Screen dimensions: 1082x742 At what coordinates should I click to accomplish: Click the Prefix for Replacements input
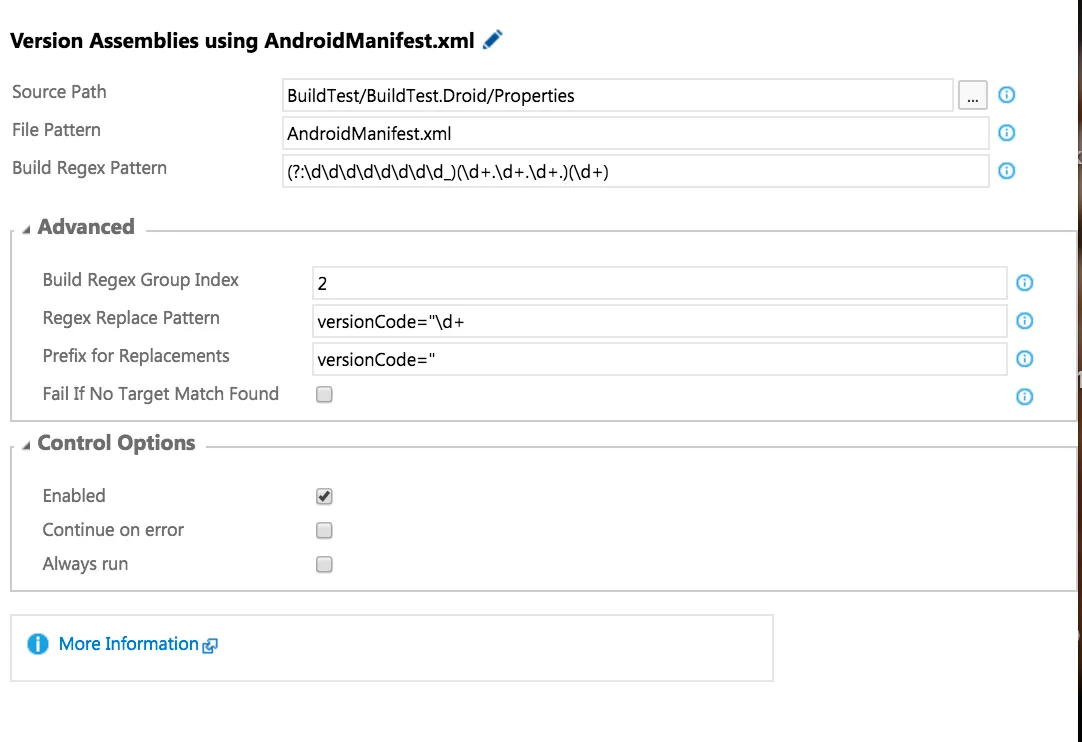tap(658, 360)
